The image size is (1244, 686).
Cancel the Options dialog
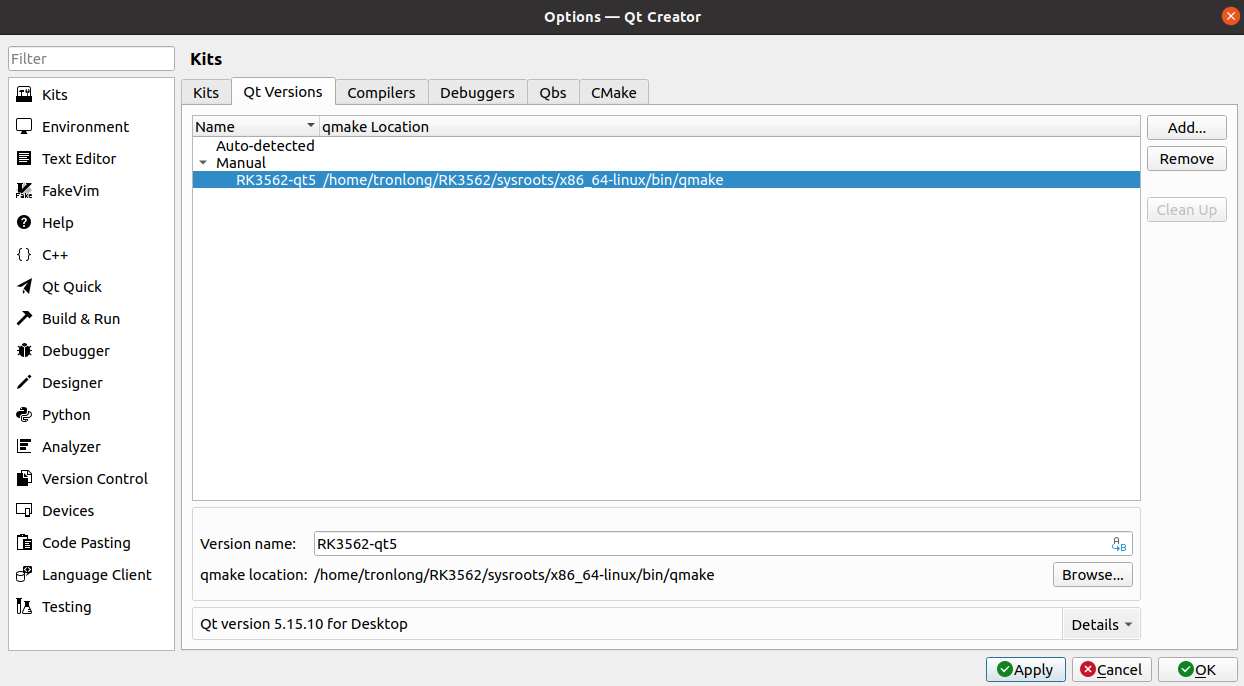tap(1112, 670)
